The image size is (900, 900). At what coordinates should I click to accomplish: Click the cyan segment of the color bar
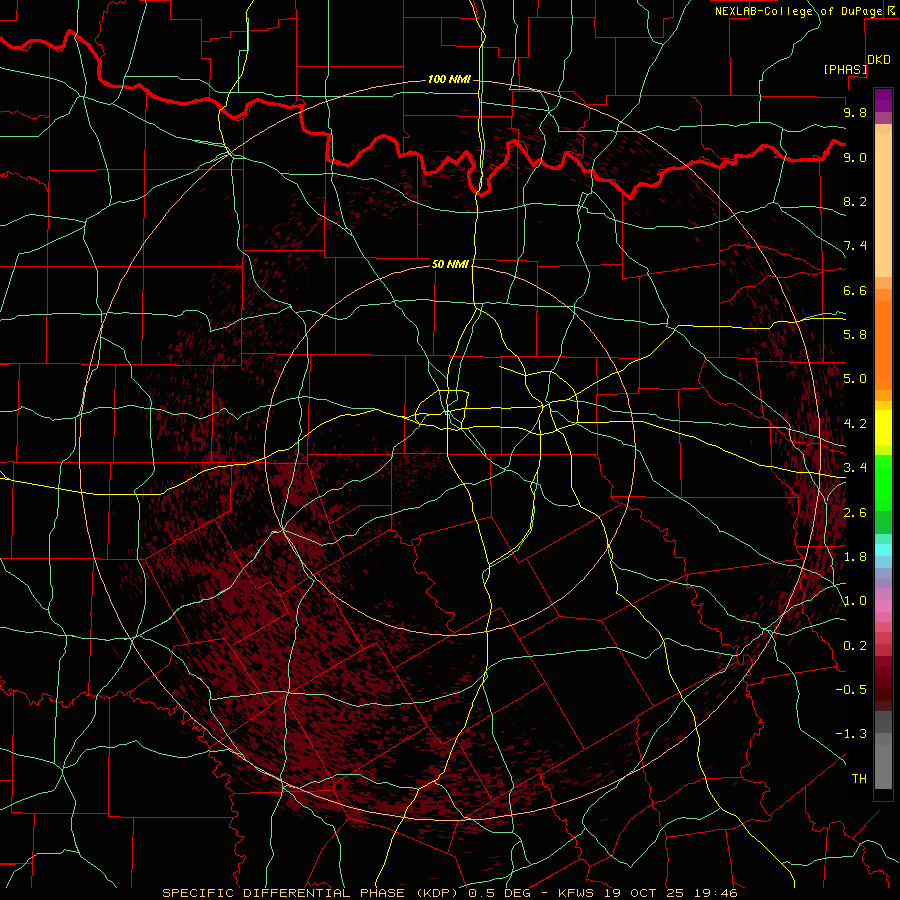coord(883,550)
